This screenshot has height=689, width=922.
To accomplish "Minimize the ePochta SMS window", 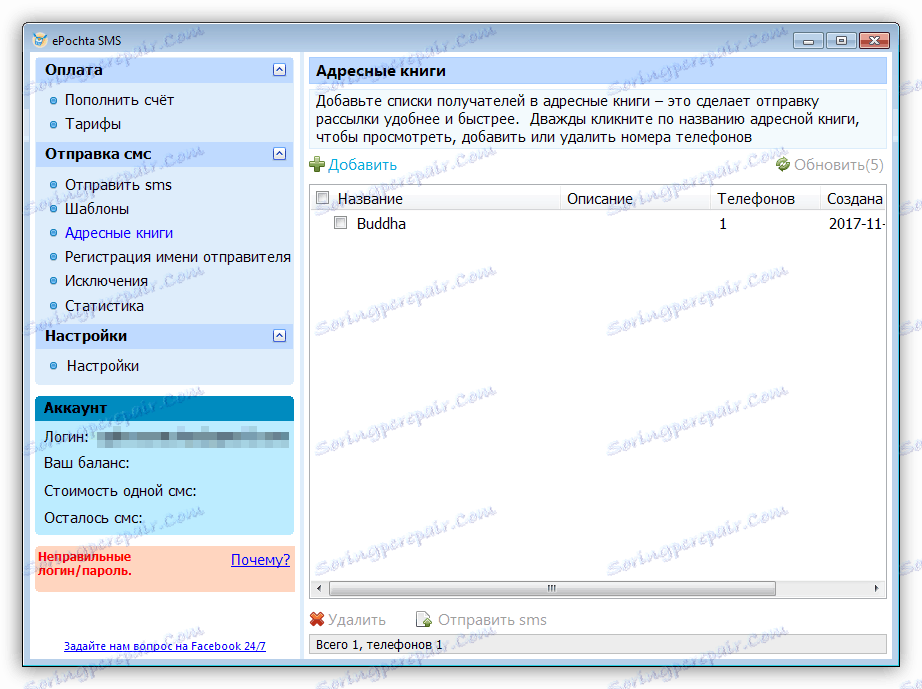I will click(809, 40).
